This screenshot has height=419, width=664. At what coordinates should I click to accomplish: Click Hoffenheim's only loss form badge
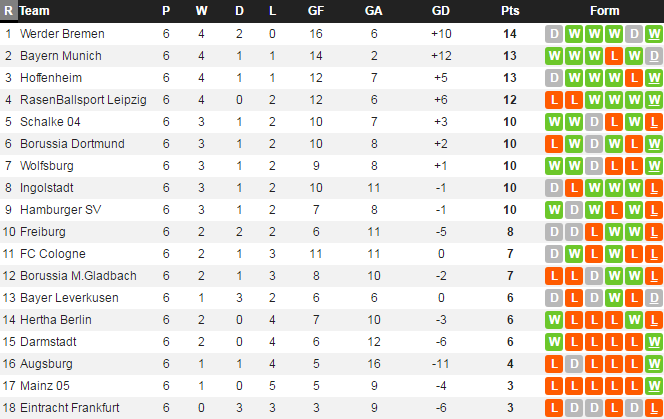(x=633, y=77)
